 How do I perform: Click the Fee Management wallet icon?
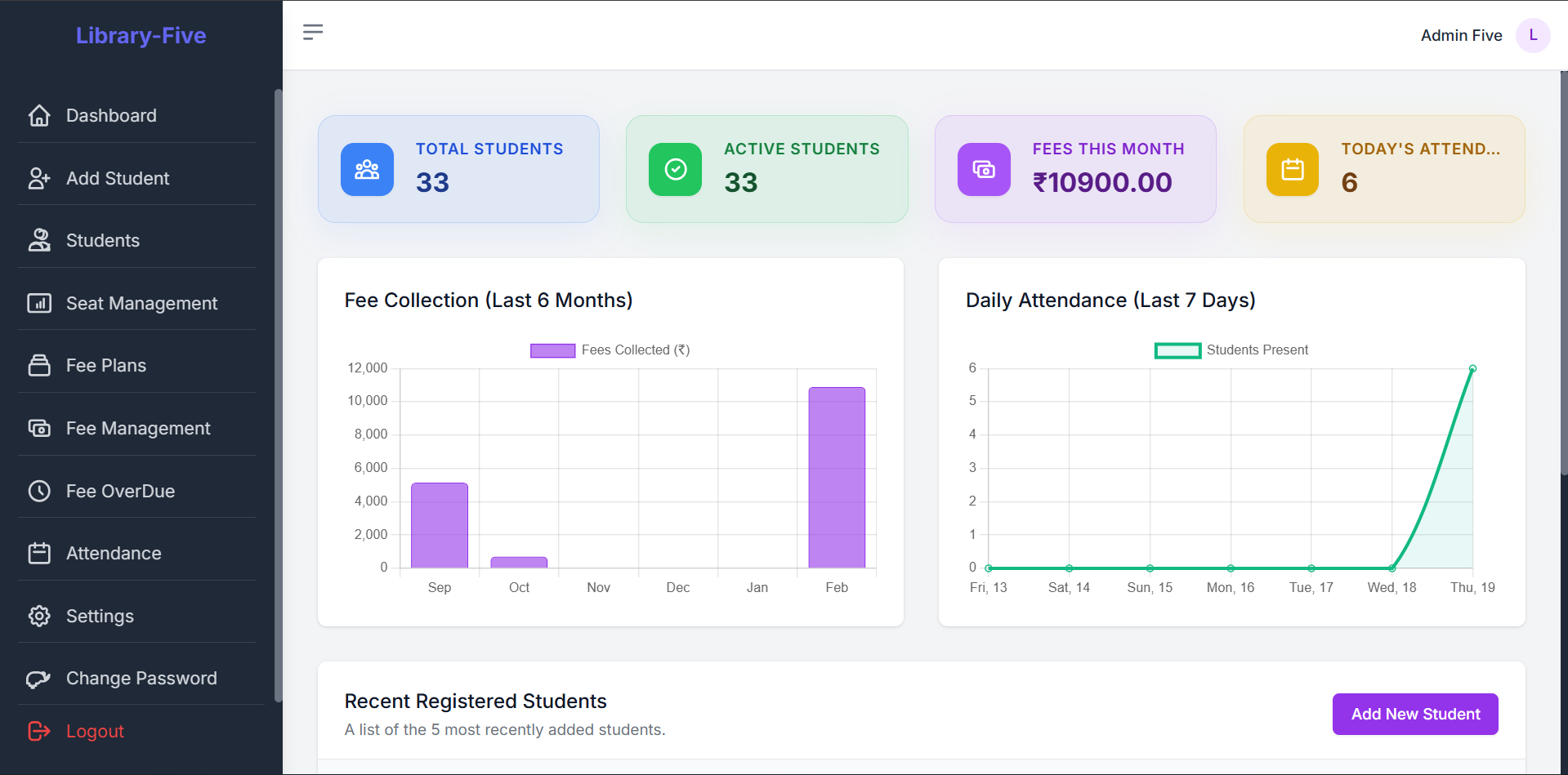tap(39, 427)
